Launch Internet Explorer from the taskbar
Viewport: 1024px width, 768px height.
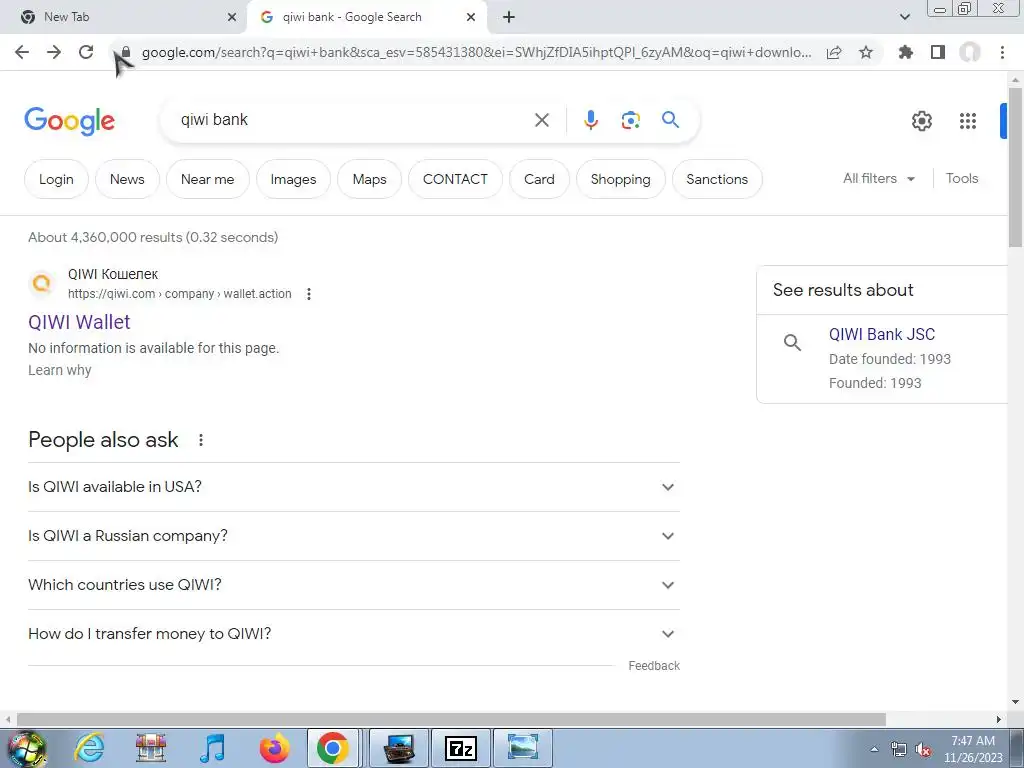89,748
